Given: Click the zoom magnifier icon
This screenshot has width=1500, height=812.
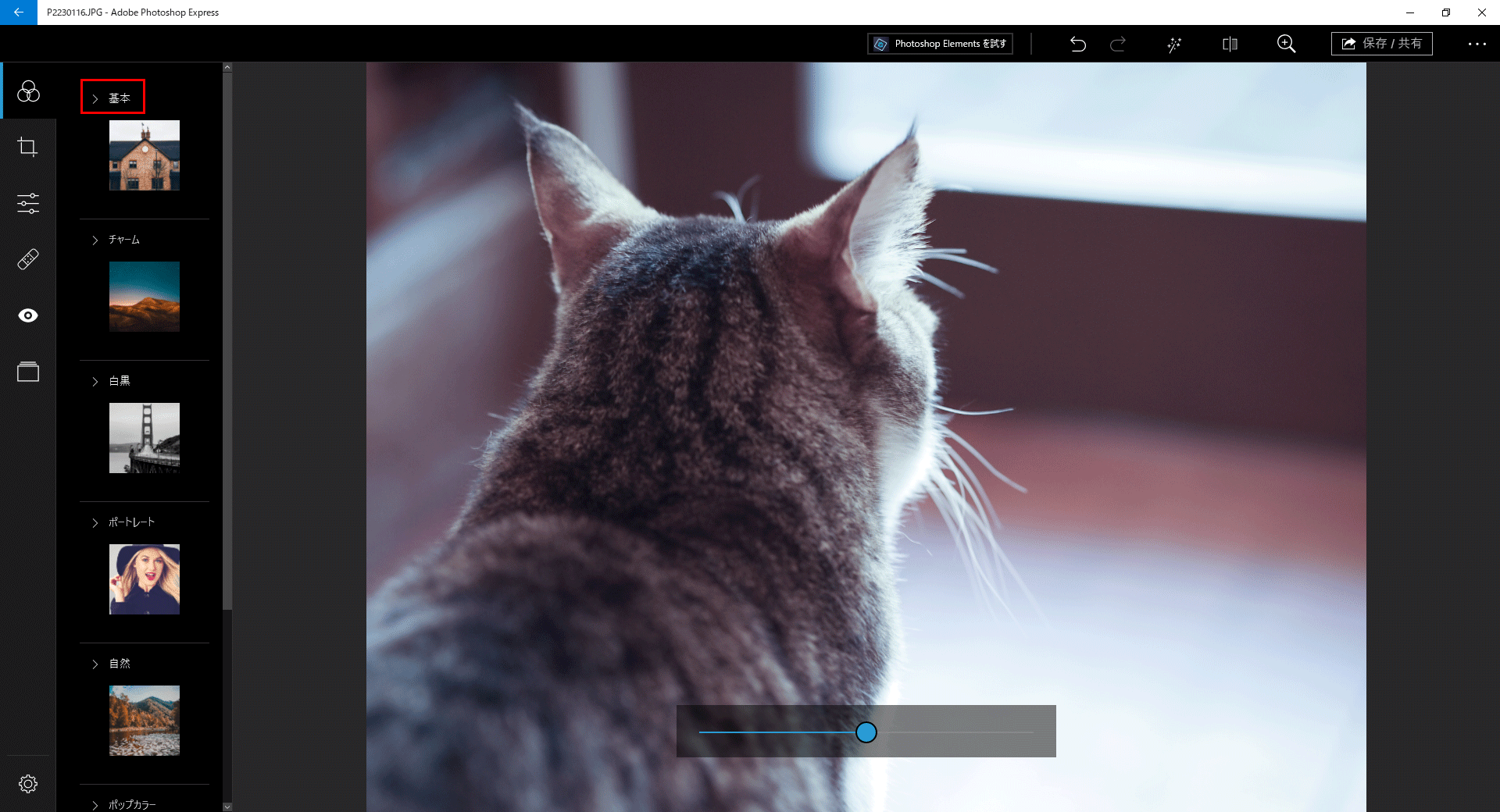Looking at the screenshot, I should click(1286, 44).
